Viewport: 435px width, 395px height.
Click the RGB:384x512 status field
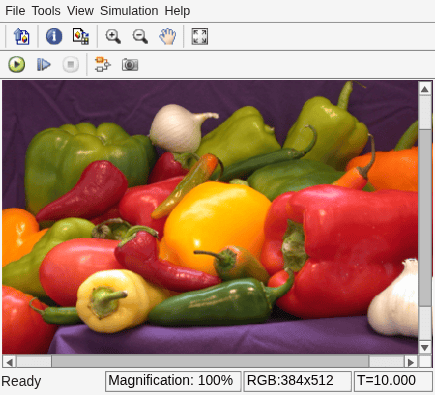[x=297, y=381]
